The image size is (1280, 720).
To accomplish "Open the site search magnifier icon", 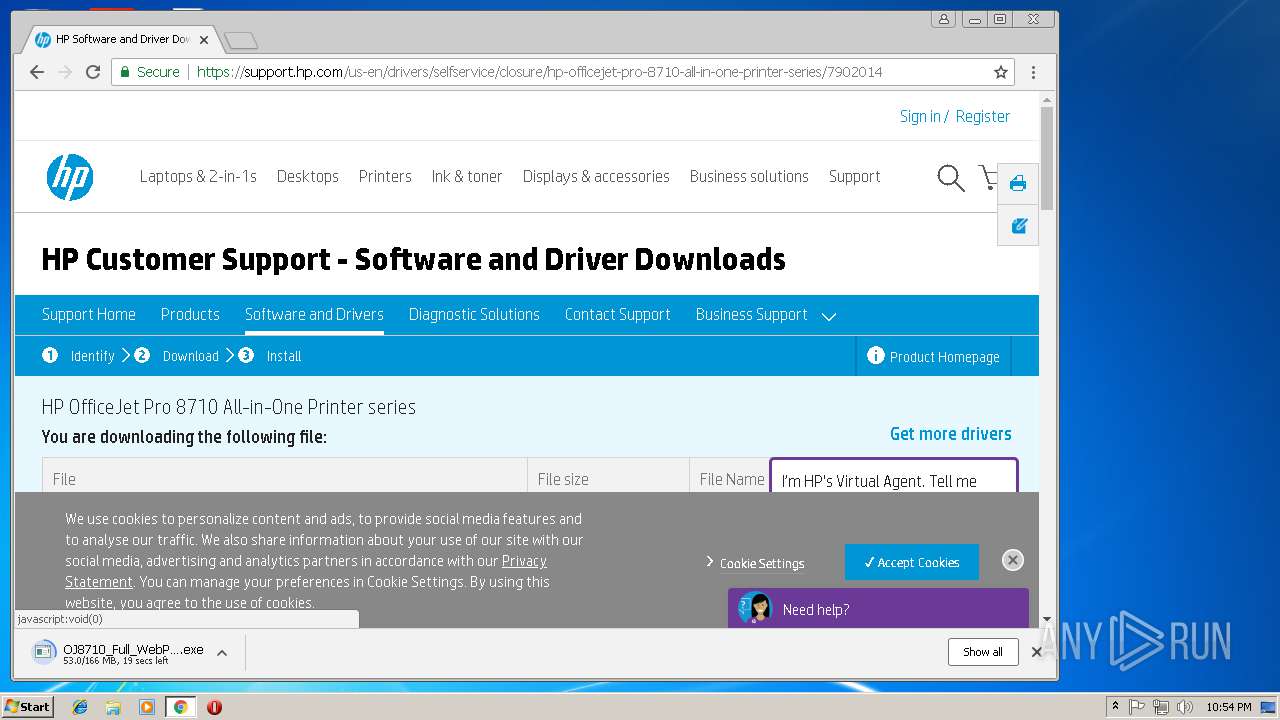I will click(x=950, y=178).
